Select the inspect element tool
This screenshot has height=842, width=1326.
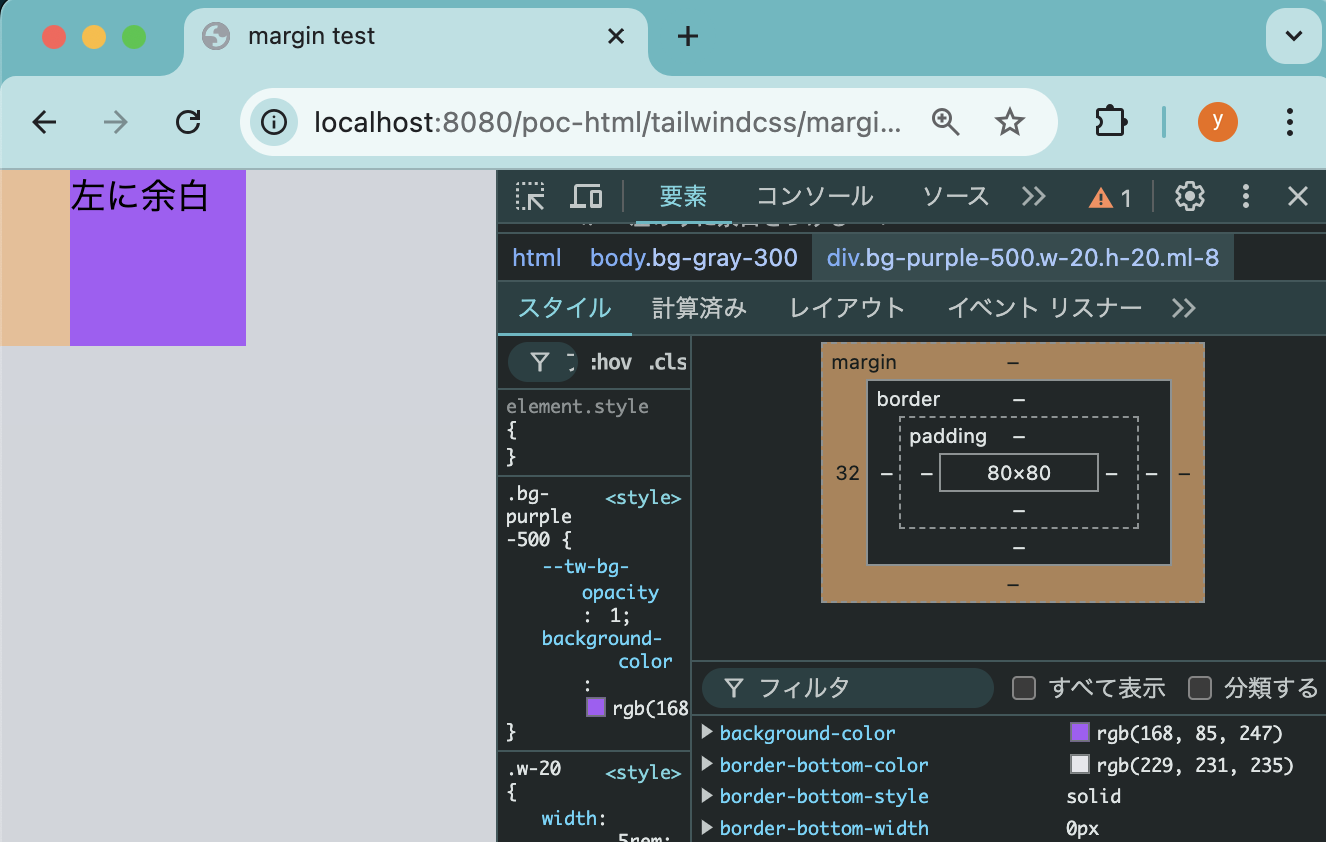point(530,196)
